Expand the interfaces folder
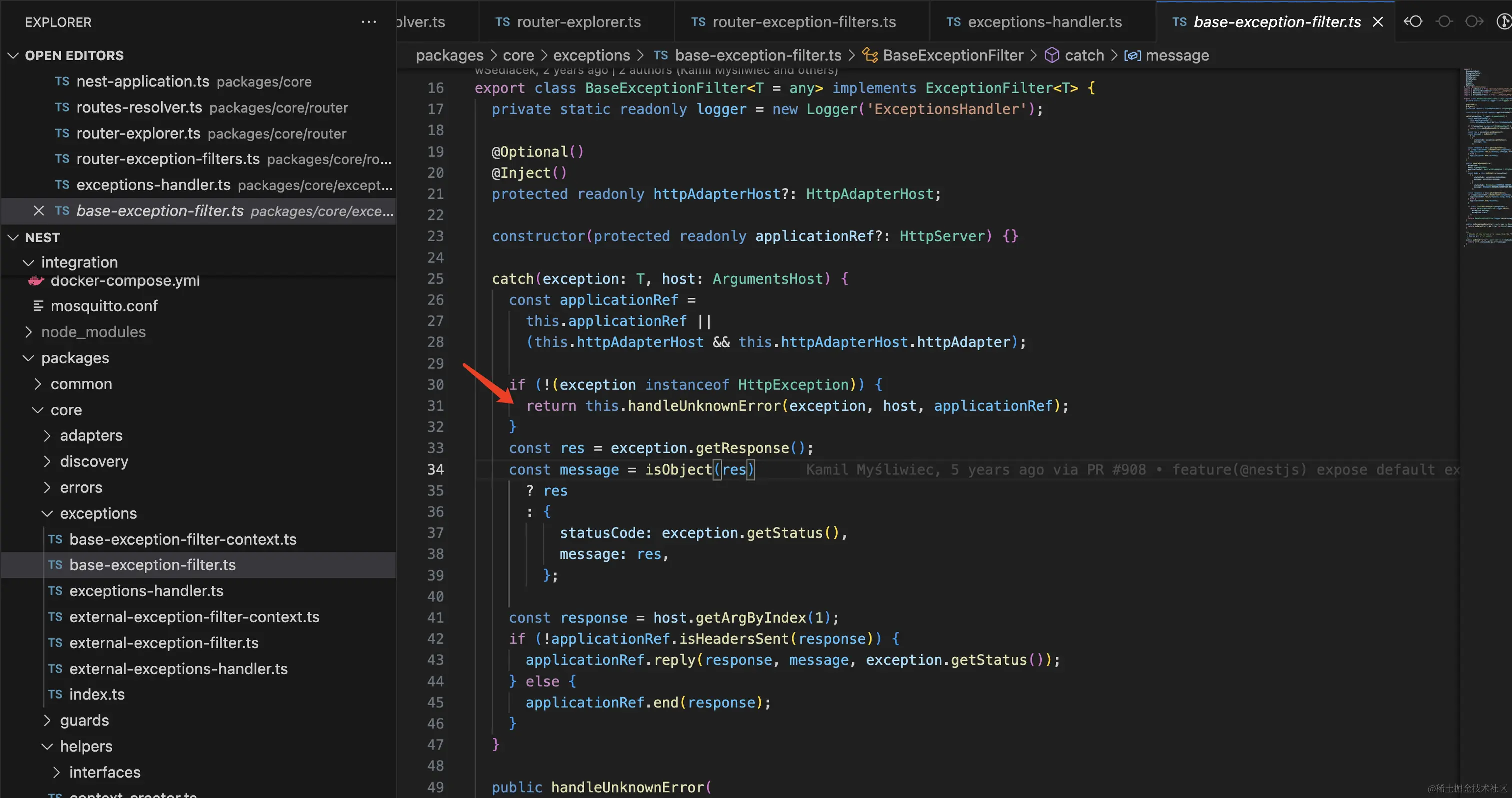1512x798 pixels. [57, 772]
